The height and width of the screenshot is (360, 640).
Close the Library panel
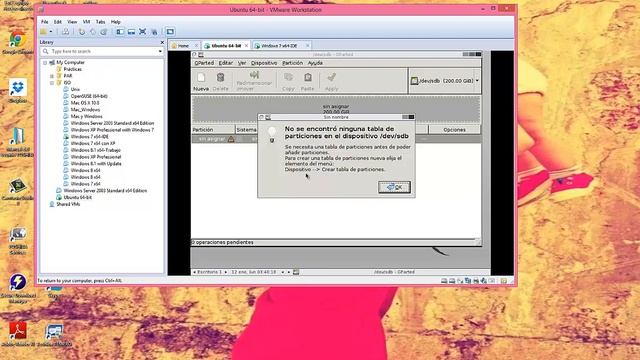162,42
